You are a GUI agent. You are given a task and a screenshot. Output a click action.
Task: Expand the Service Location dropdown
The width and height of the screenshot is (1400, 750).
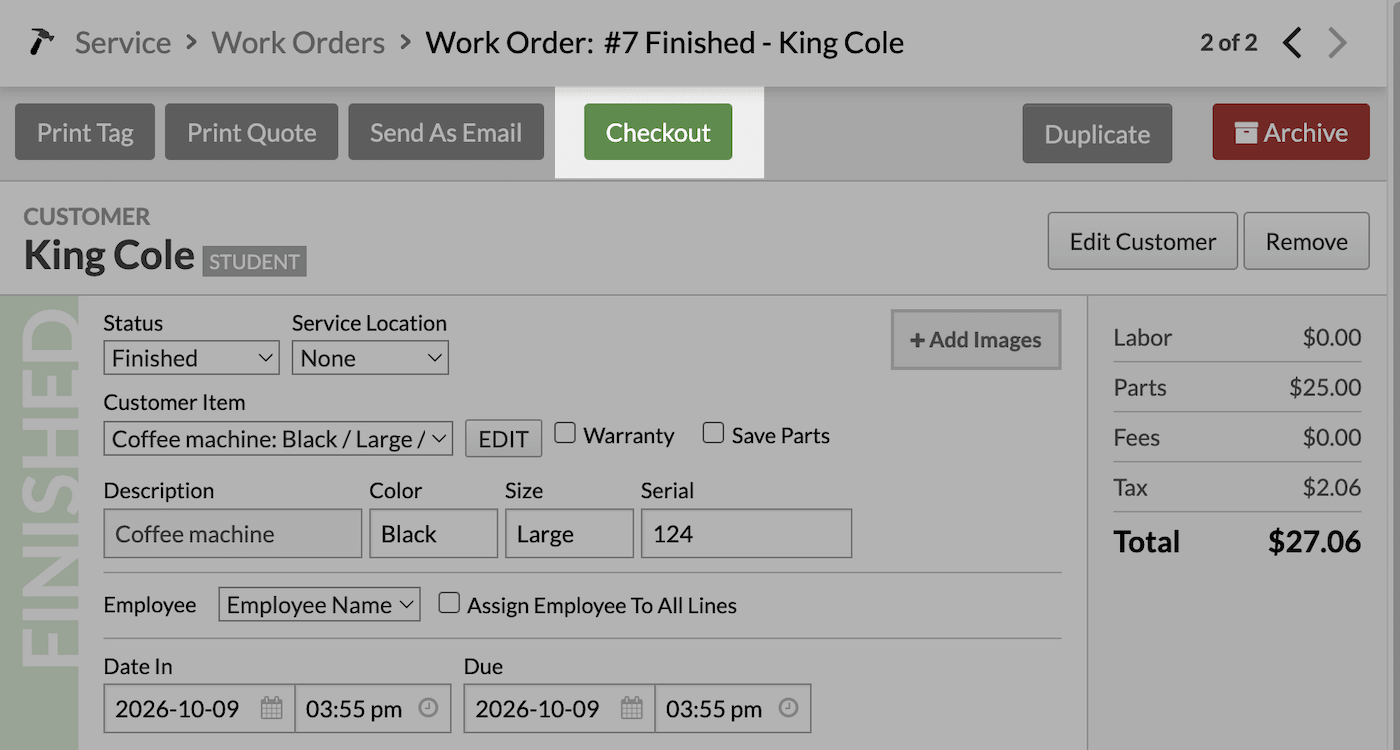370,358
